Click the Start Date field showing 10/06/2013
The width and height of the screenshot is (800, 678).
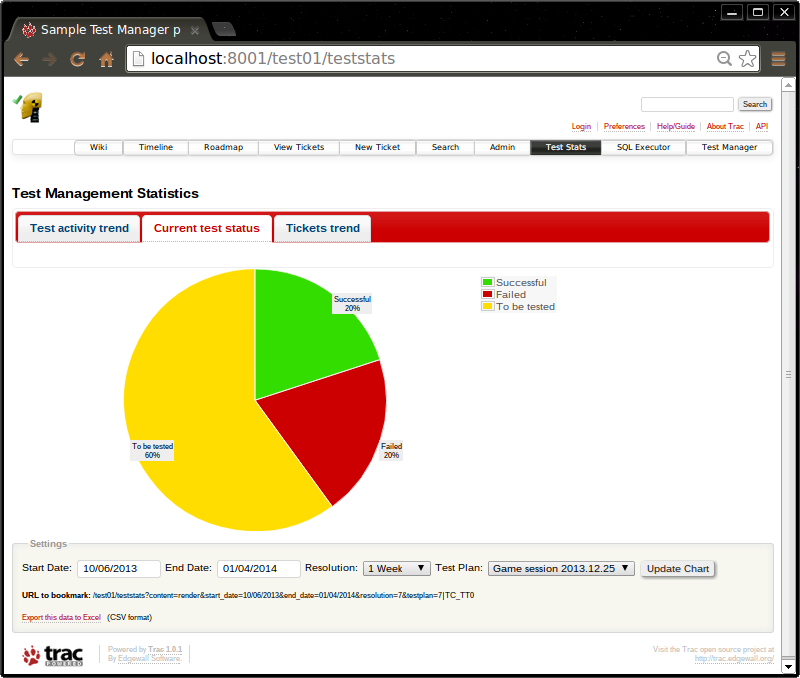[x=118, y=568]
